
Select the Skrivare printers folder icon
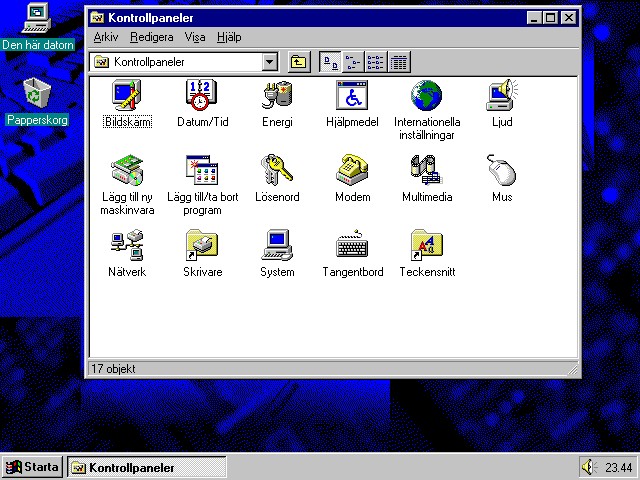click(202, 245)
